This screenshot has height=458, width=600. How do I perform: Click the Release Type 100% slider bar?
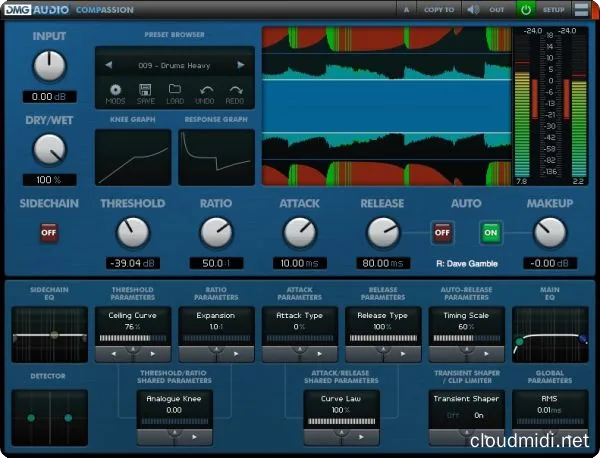coord(383,338)
